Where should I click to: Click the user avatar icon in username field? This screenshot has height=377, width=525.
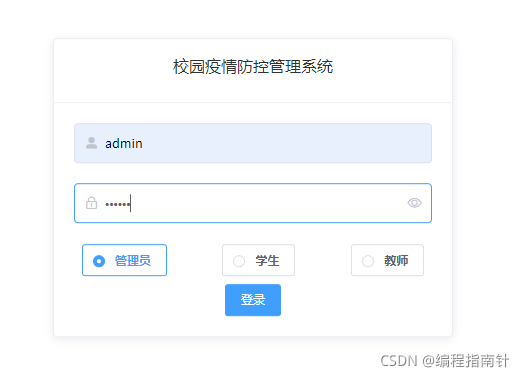91,143
